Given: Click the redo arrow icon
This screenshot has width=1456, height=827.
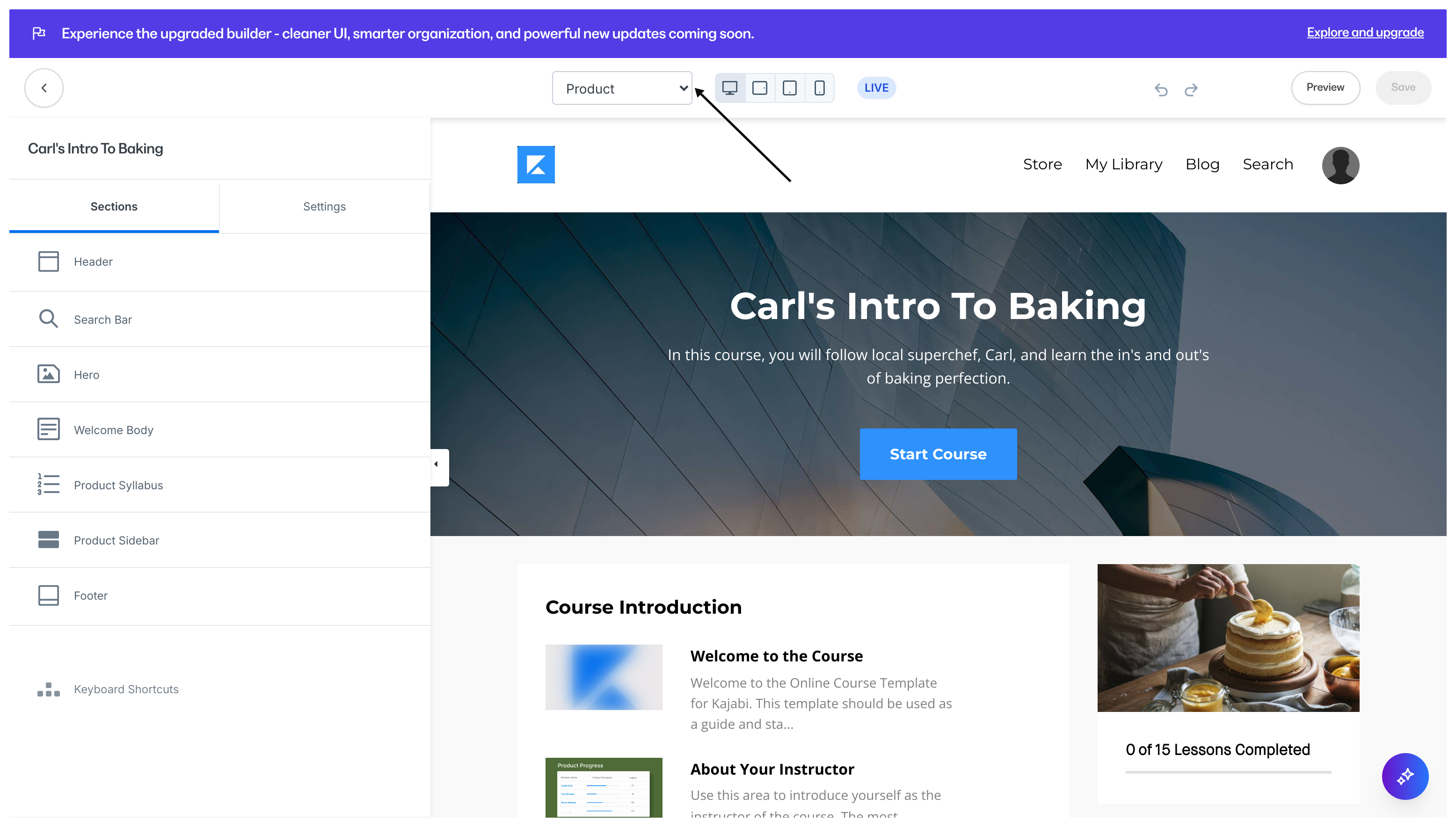Looking at the screenshot, I should (x=1191, y=89).
